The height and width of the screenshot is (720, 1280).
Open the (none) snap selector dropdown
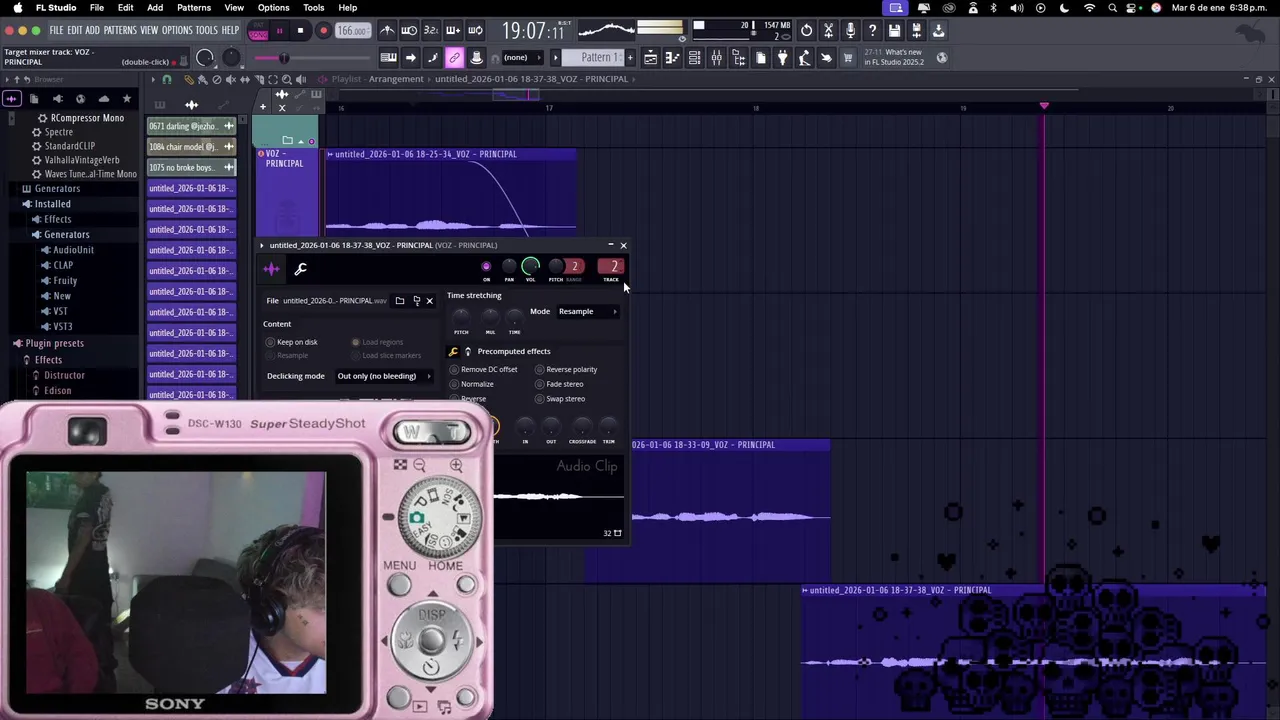point(523,58)
